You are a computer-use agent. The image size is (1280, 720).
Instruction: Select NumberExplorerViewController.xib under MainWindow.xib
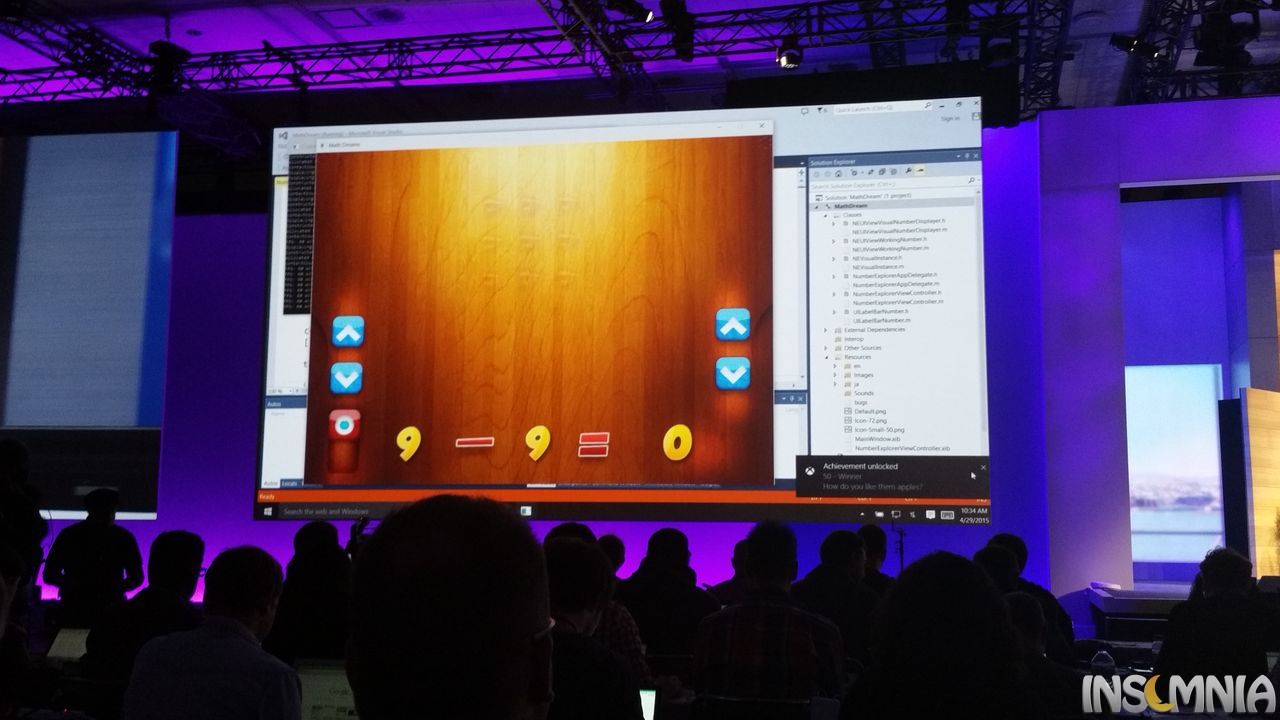(x=902, y=448)
